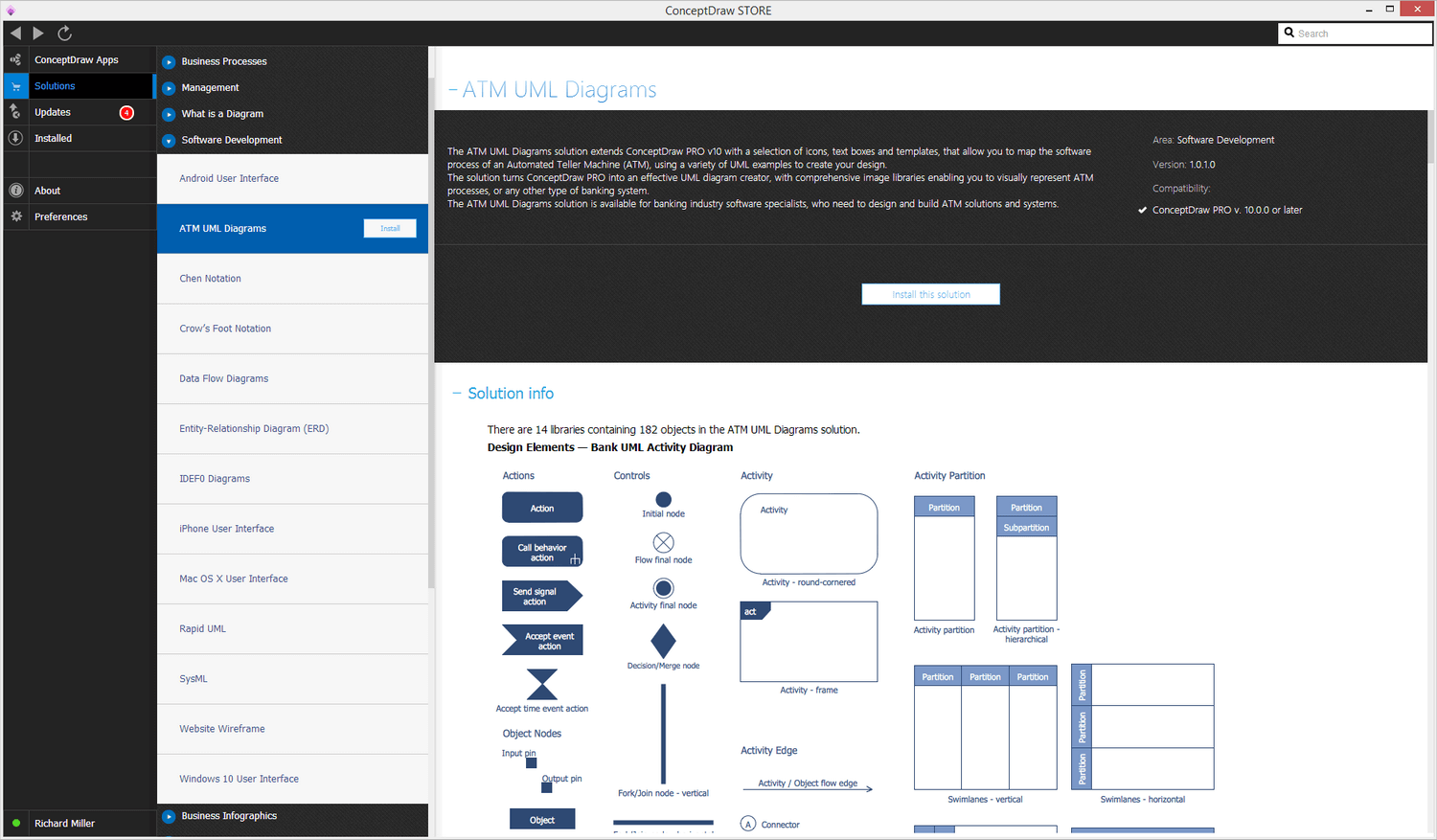Expand the What is a Diagram category

(169, 114)
